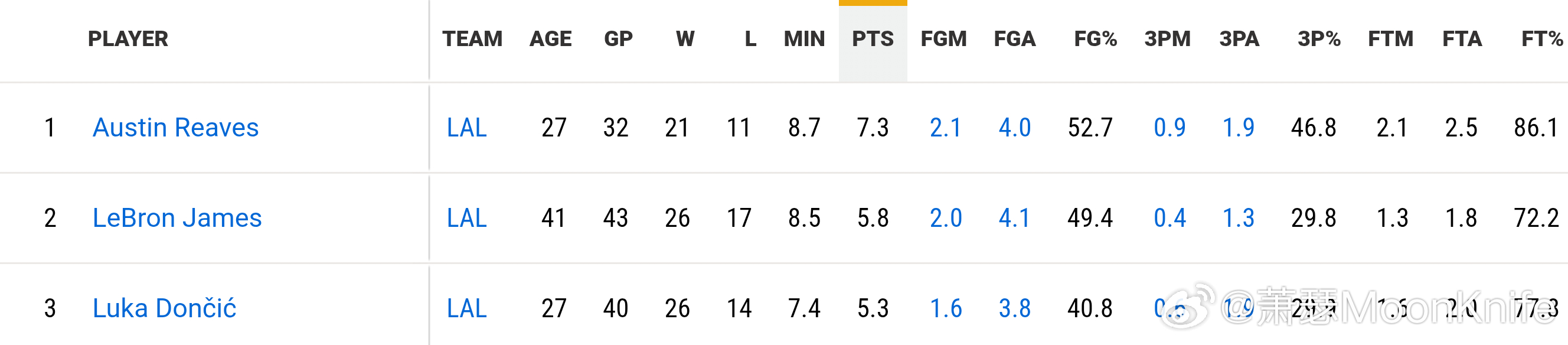Image resolution: width=1568 pixels, height=345 pixels.
Task: Click LAL team link for Austin Reaves
Action: coord(467,128)
